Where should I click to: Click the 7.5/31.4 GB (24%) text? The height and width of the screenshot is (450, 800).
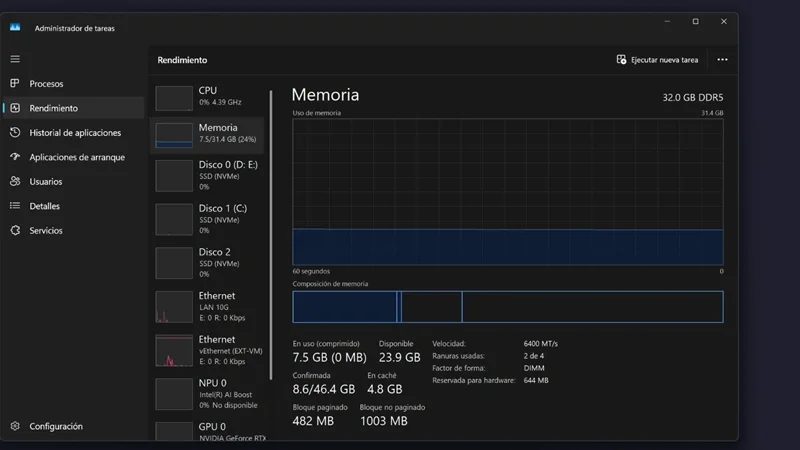[x=228, y=139]
